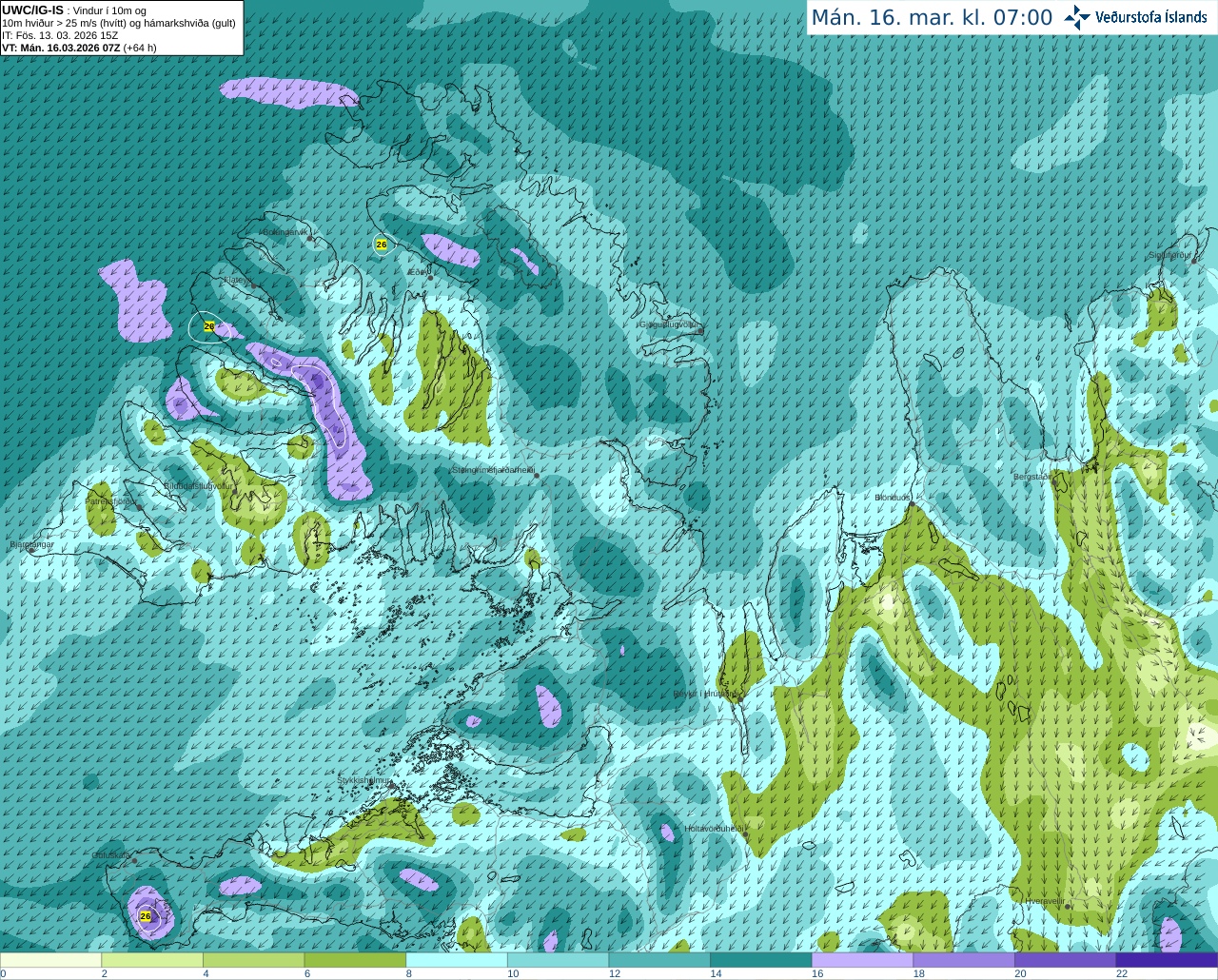Select the Steingrímsfjarðarheiði station label
The image size is (1218, 980).
click(x=492, y=470)
